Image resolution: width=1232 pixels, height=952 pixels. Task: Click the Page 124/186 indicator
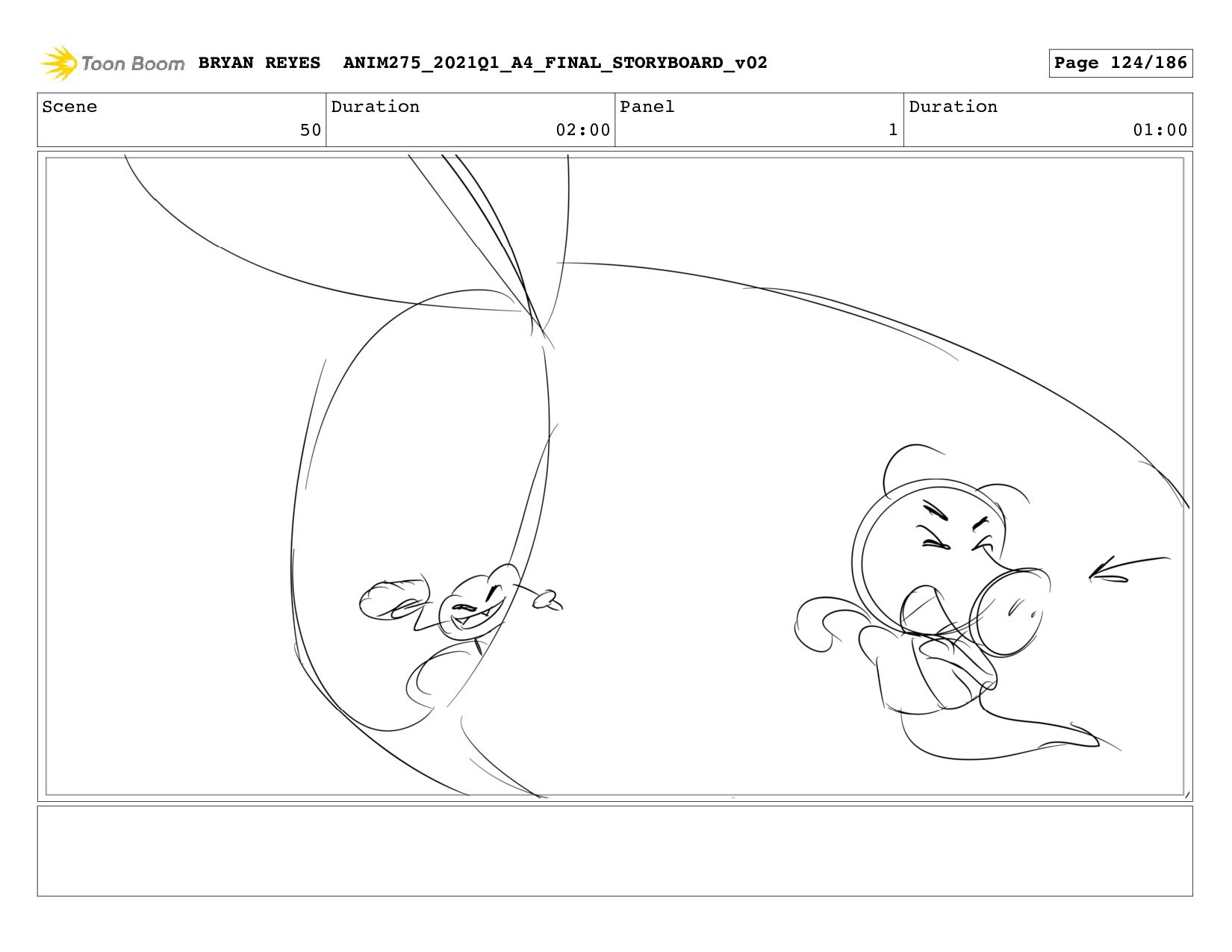1120,63
